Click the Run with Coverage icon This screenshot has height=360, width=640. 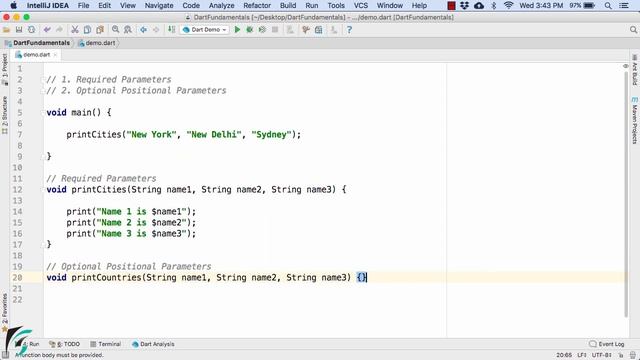(x=262, y=30)
